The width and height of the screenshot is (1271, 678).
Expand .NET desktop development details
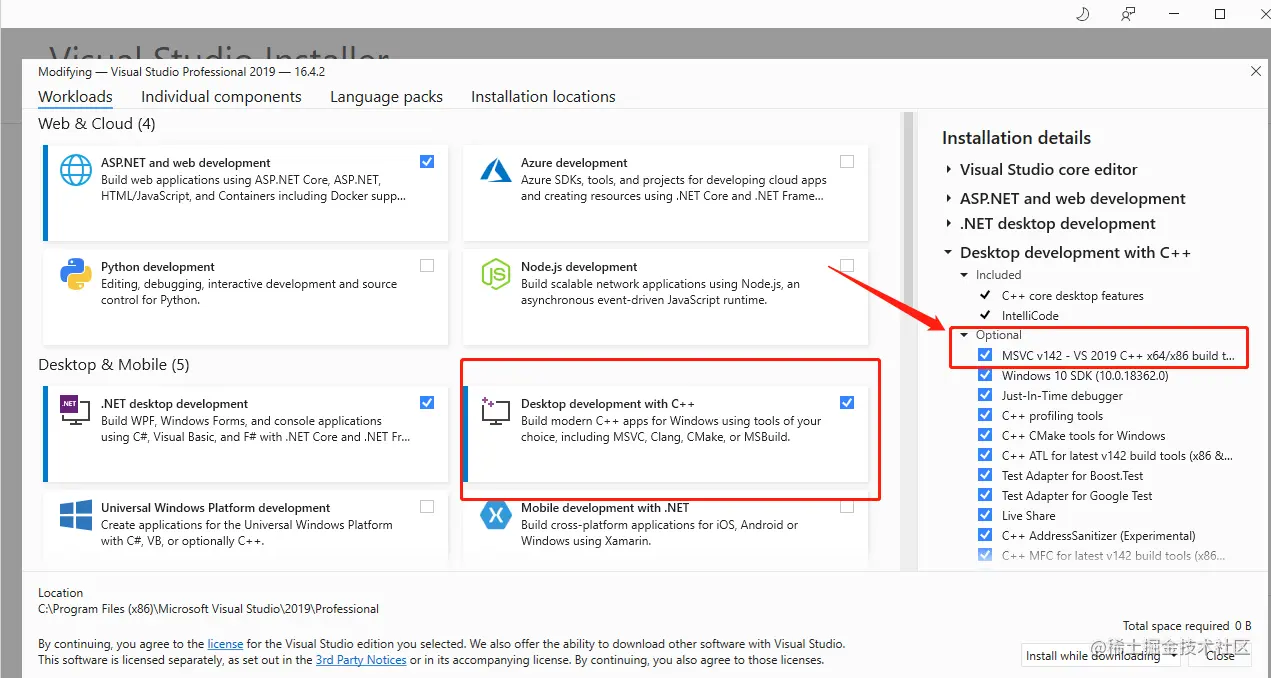click(x=949, y=224)
